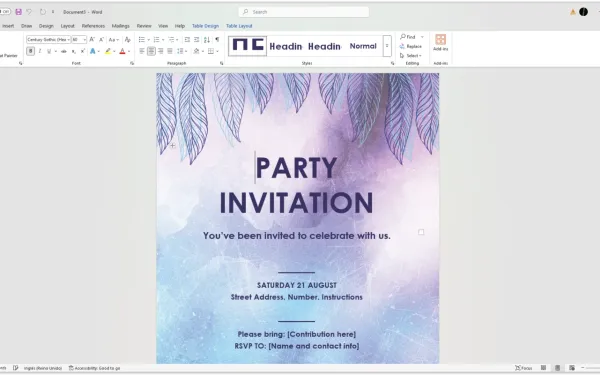Open the Paragraph dialog launcher
The width and height of the screenshot is (600, 375).
click(222, 63)
